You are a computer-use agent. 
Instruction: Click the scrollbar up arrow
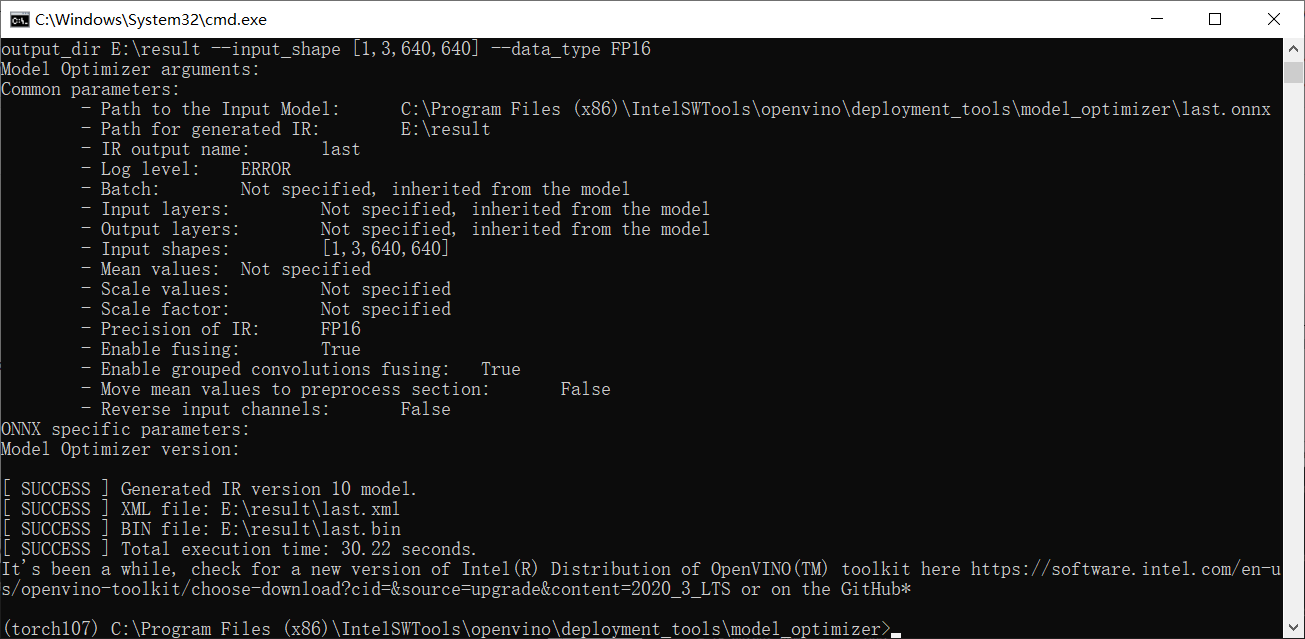[x=1294, y=48]
